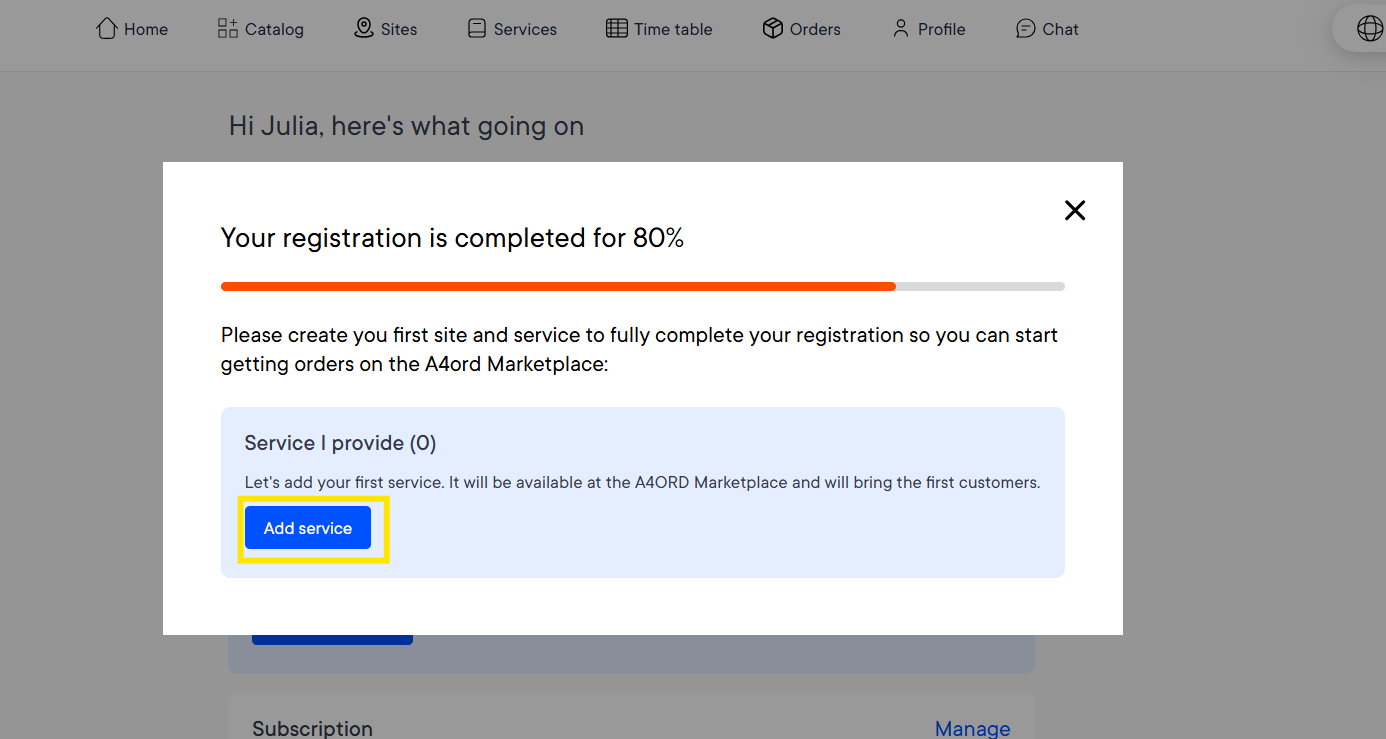Open the Chat menu label
The image size is (1386, 739).
click(x=1060, y=29)
